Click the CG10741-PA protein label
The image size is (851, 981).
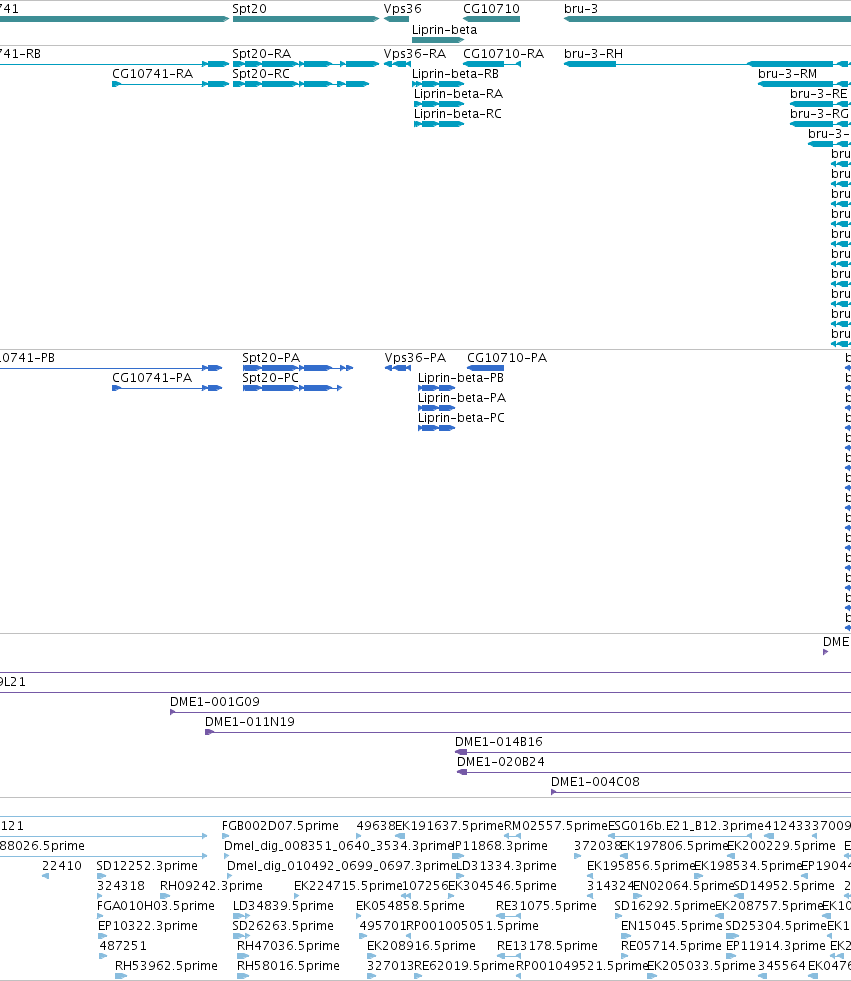point(152,378)
